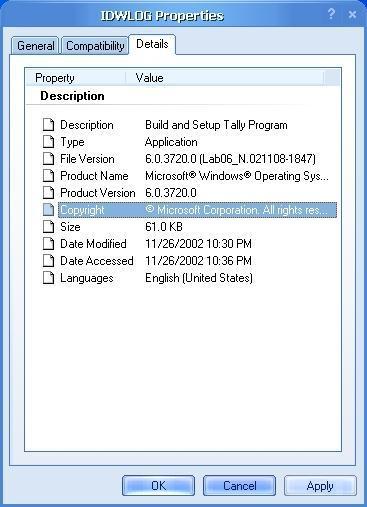
Task: Select the highlighted Copyright property label
Action: coord(82,210)
